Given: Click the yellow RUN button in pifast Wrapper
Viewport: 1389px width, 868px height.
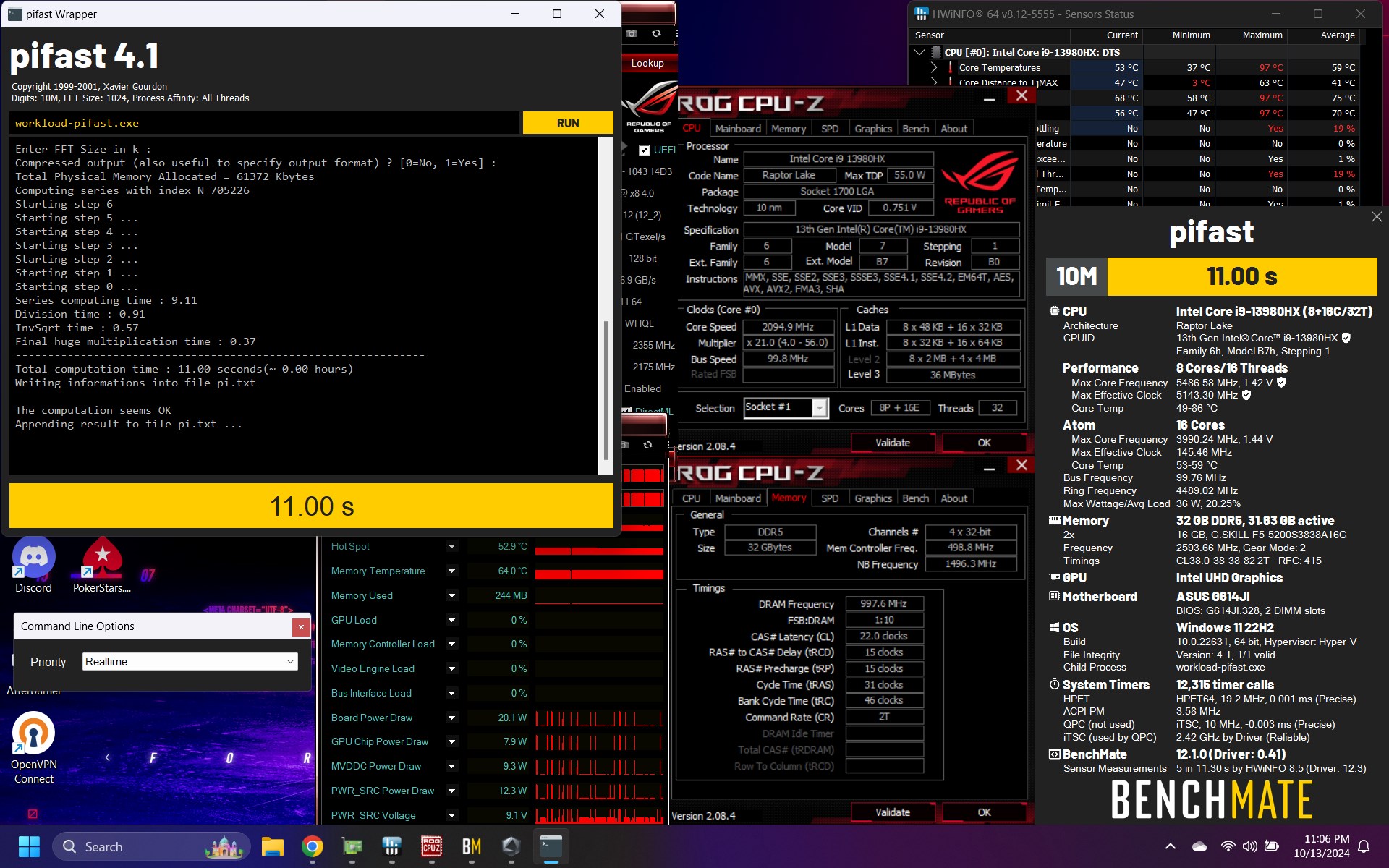Looking at the screenshot, I should (x=568, y=123).
